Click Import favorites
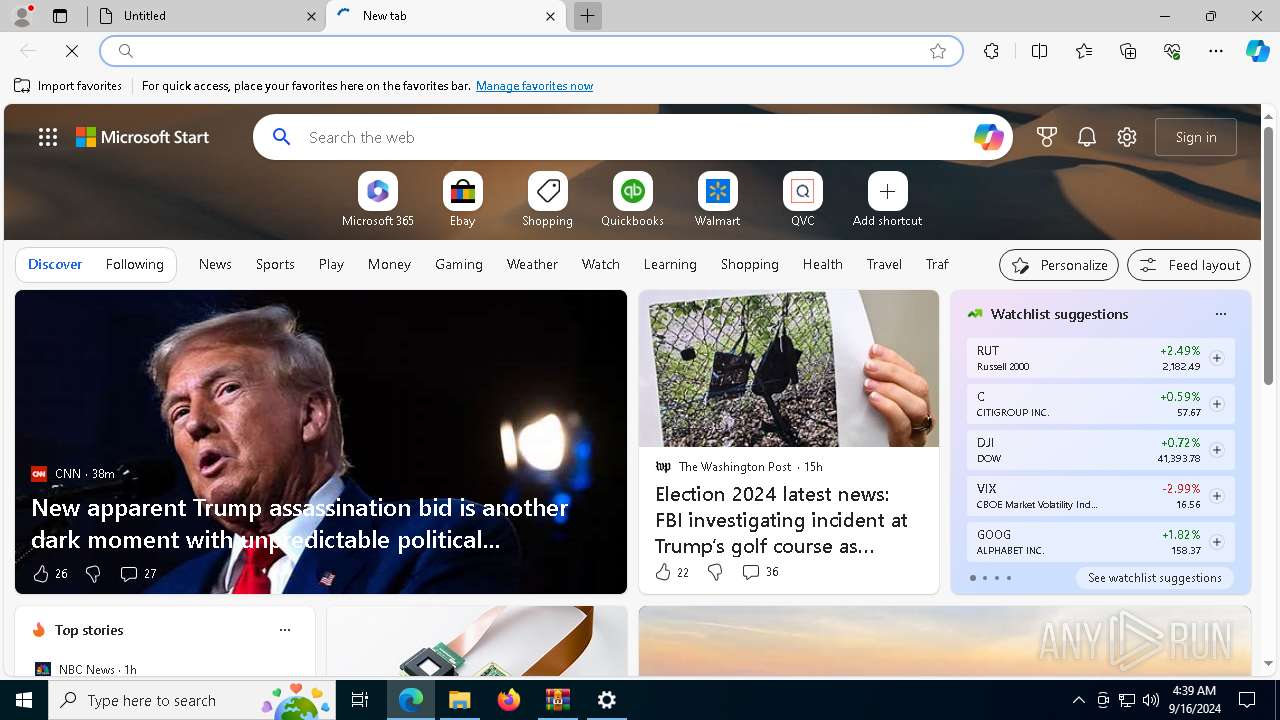 (x=68, y=86)
